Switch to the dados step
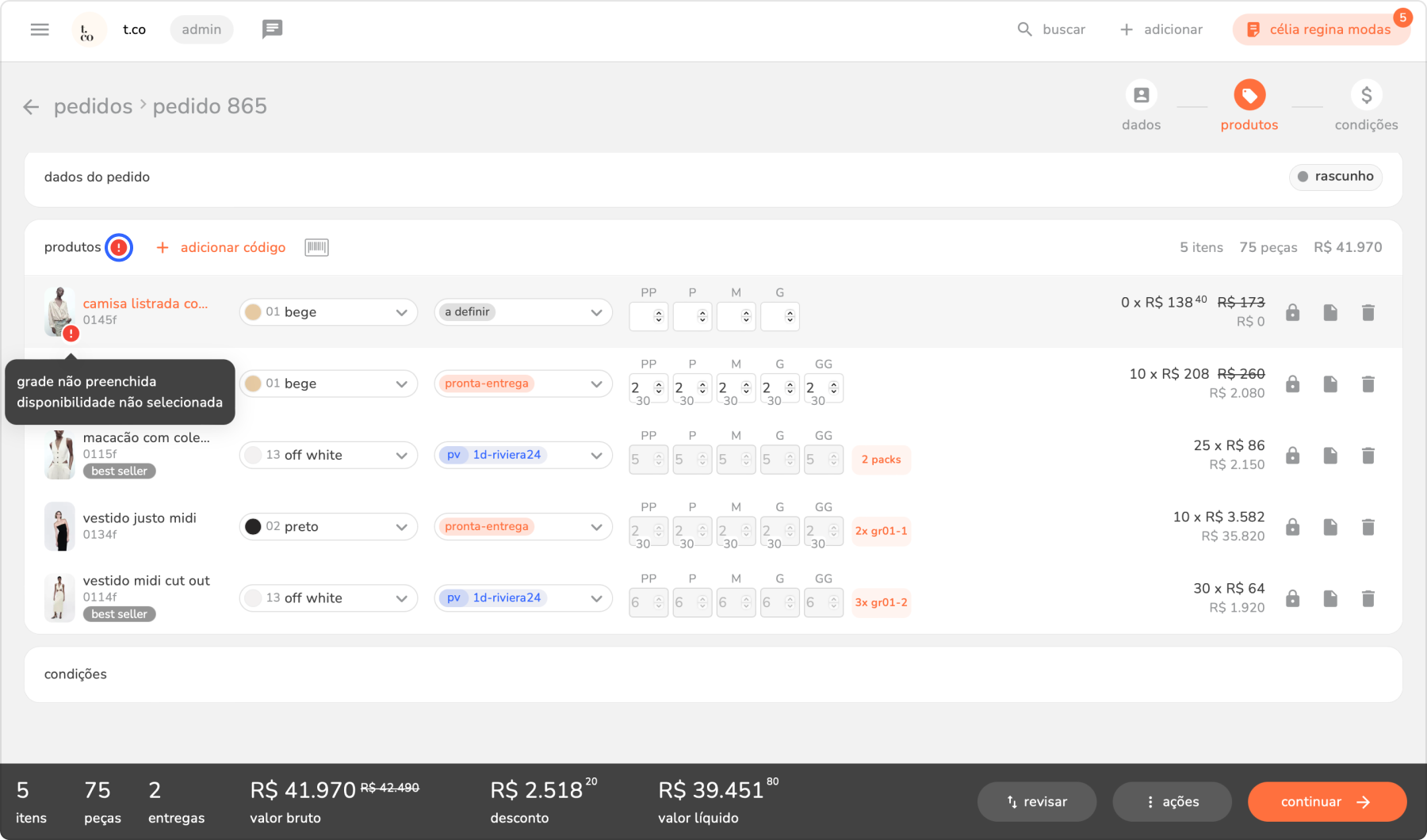The width and height of the screenshot is (1427, 840). tap(1141, 96)
